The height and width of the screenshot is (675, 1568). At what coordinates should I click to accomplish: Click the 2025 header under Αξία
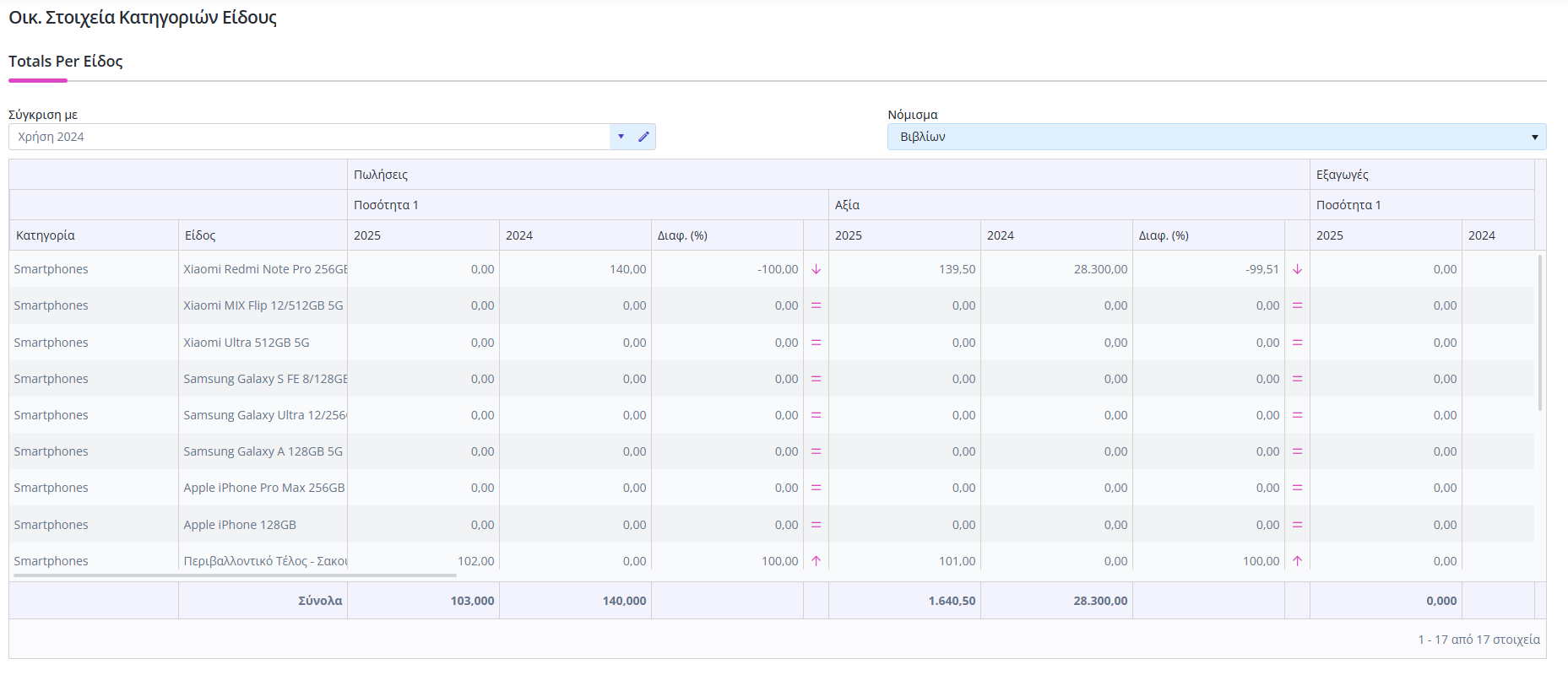coord(904,235)
